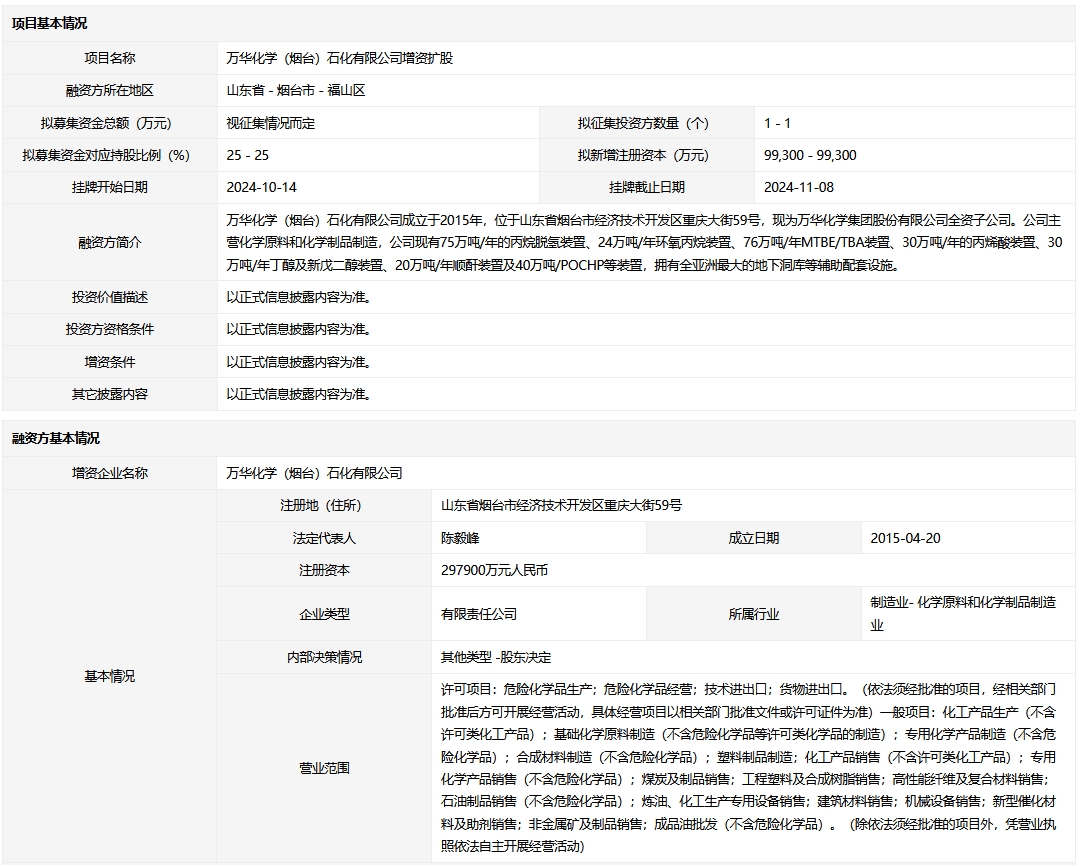Image resolution: width=1080 pixels, height=865 pixels.
Task: Select the 注册资本 label
Action: point(324,570)
